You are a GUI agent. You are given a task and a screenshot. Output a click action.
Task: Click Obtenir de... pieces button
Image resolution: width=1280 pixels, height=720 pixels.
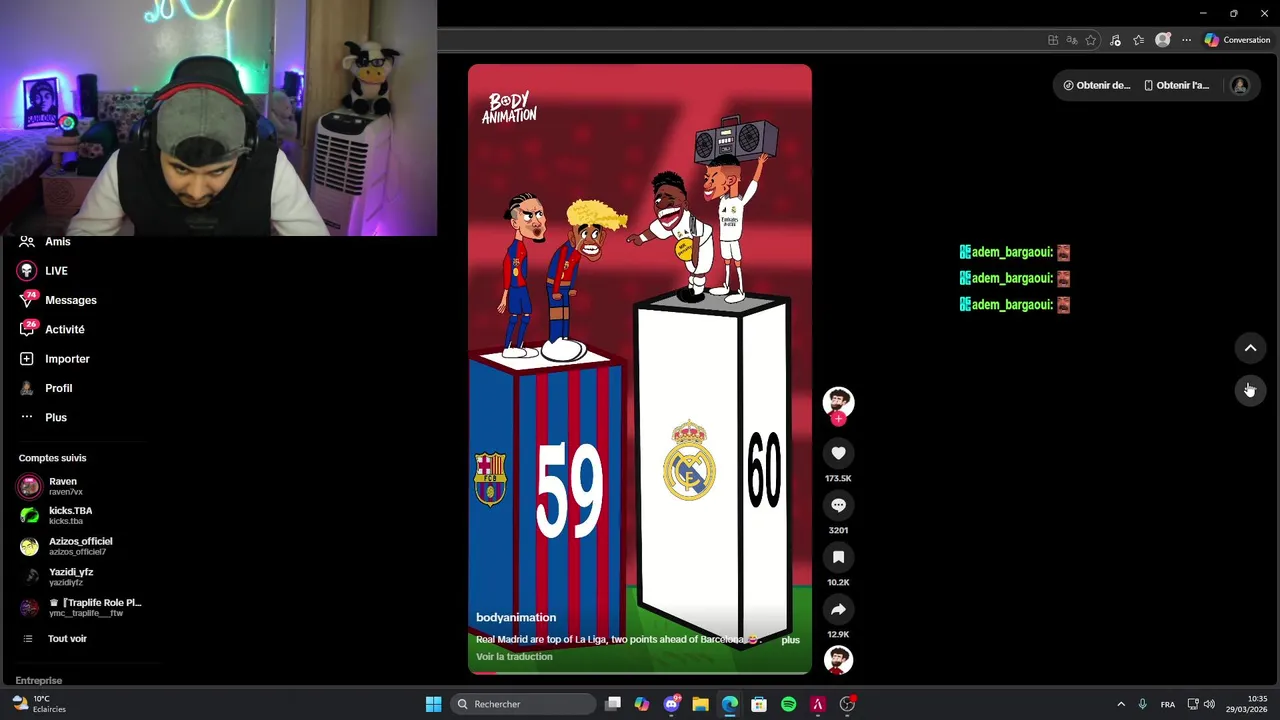pos(1097,85)
